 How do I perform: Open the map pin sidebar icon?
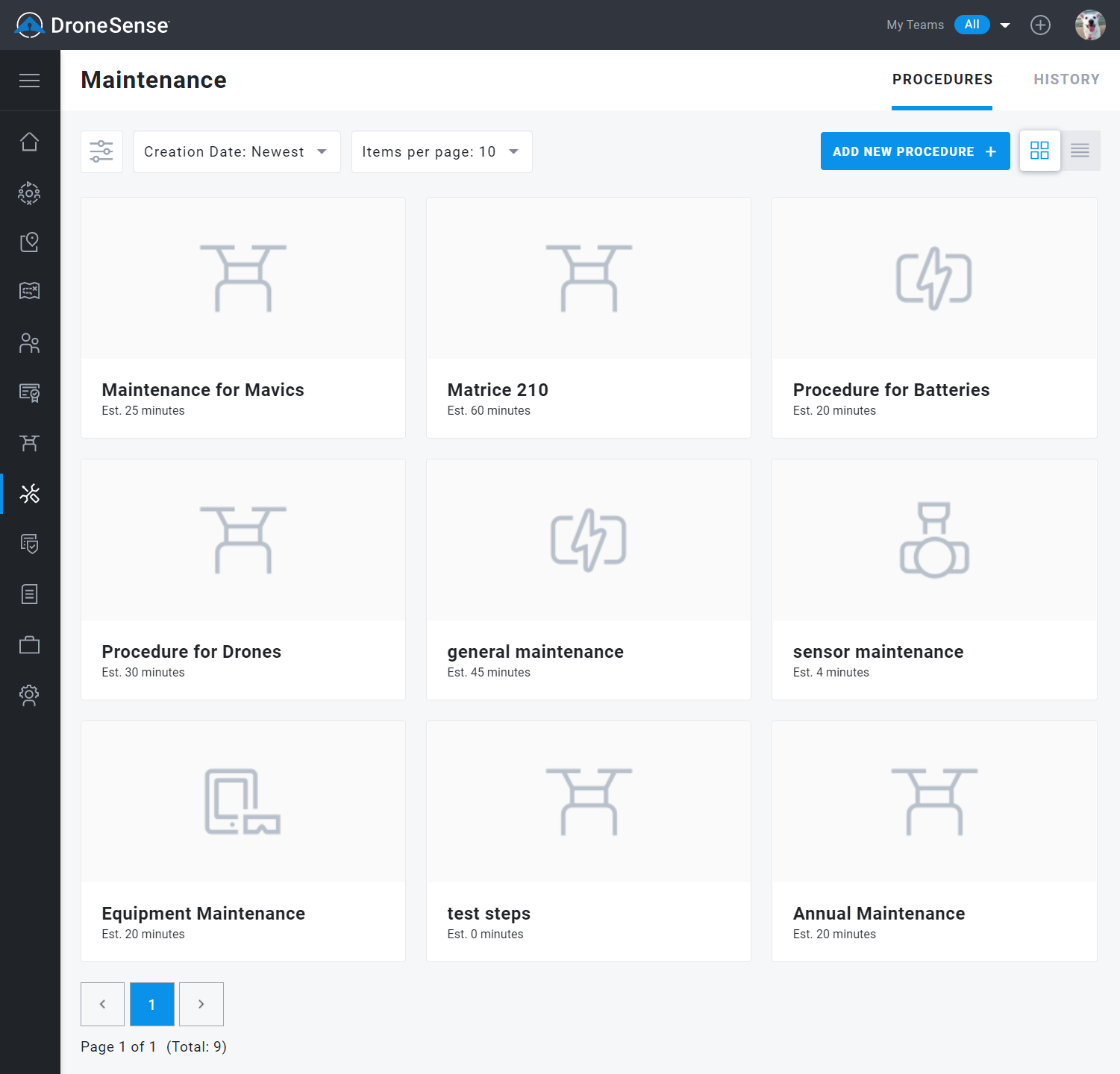(x=29, y=242)
